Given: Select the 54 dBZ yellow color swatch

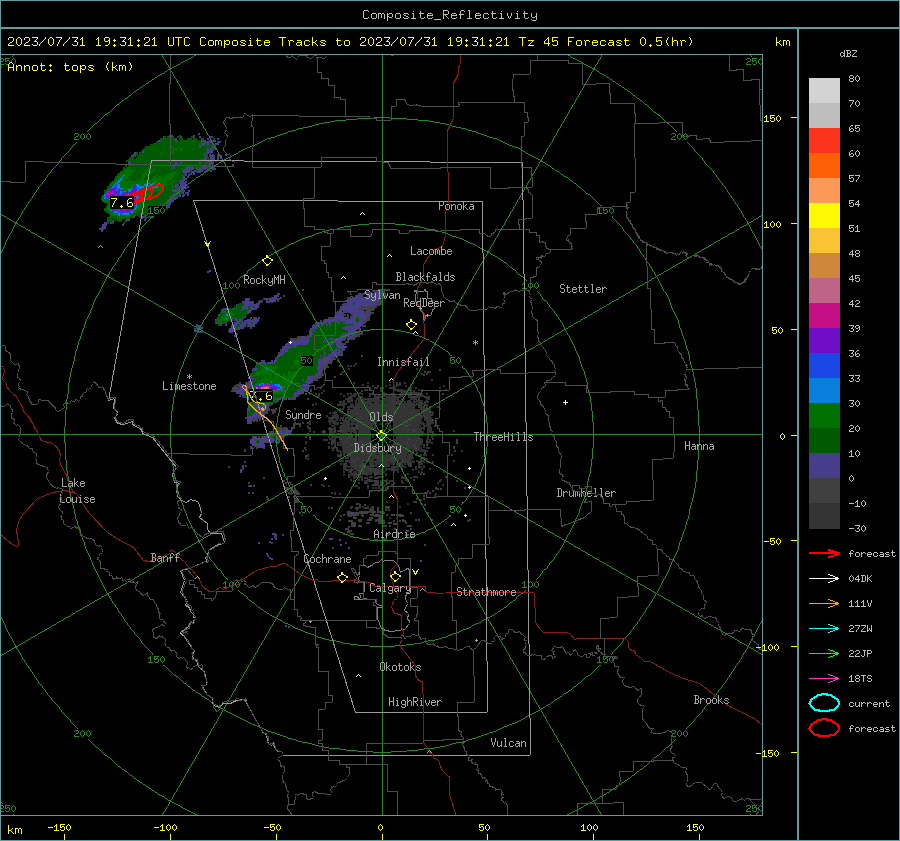Looking at the screenshot, I should [x=824, y=215].
